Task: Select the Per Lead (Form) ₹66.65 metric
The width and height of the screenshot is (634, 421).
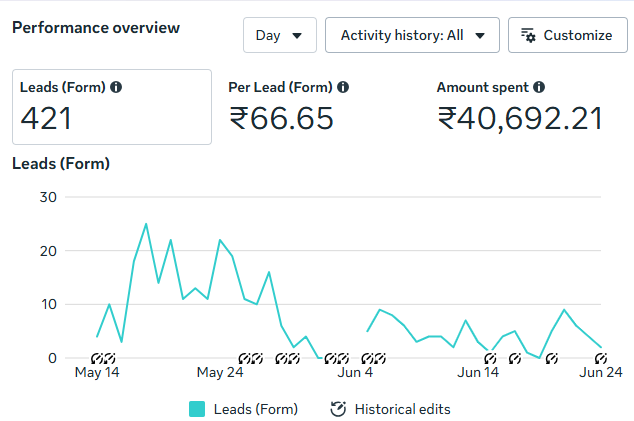Action: pos(289,107)
